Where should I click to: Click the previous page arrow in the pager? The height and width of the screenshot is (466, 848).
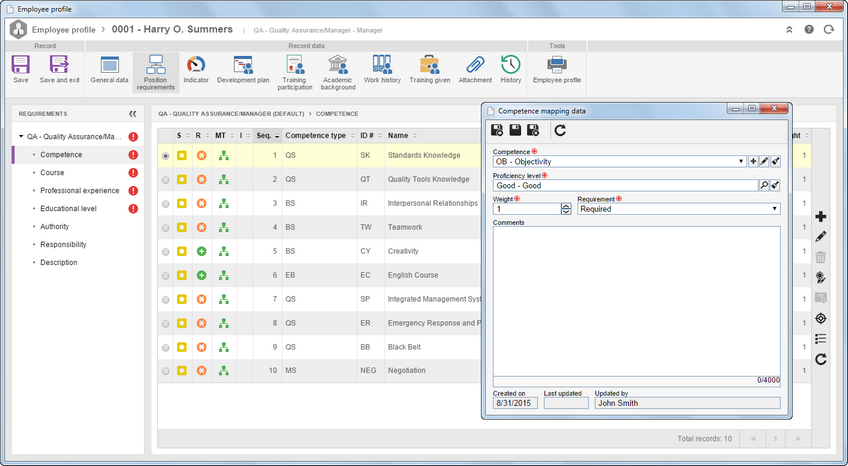[x=753, y=438]
